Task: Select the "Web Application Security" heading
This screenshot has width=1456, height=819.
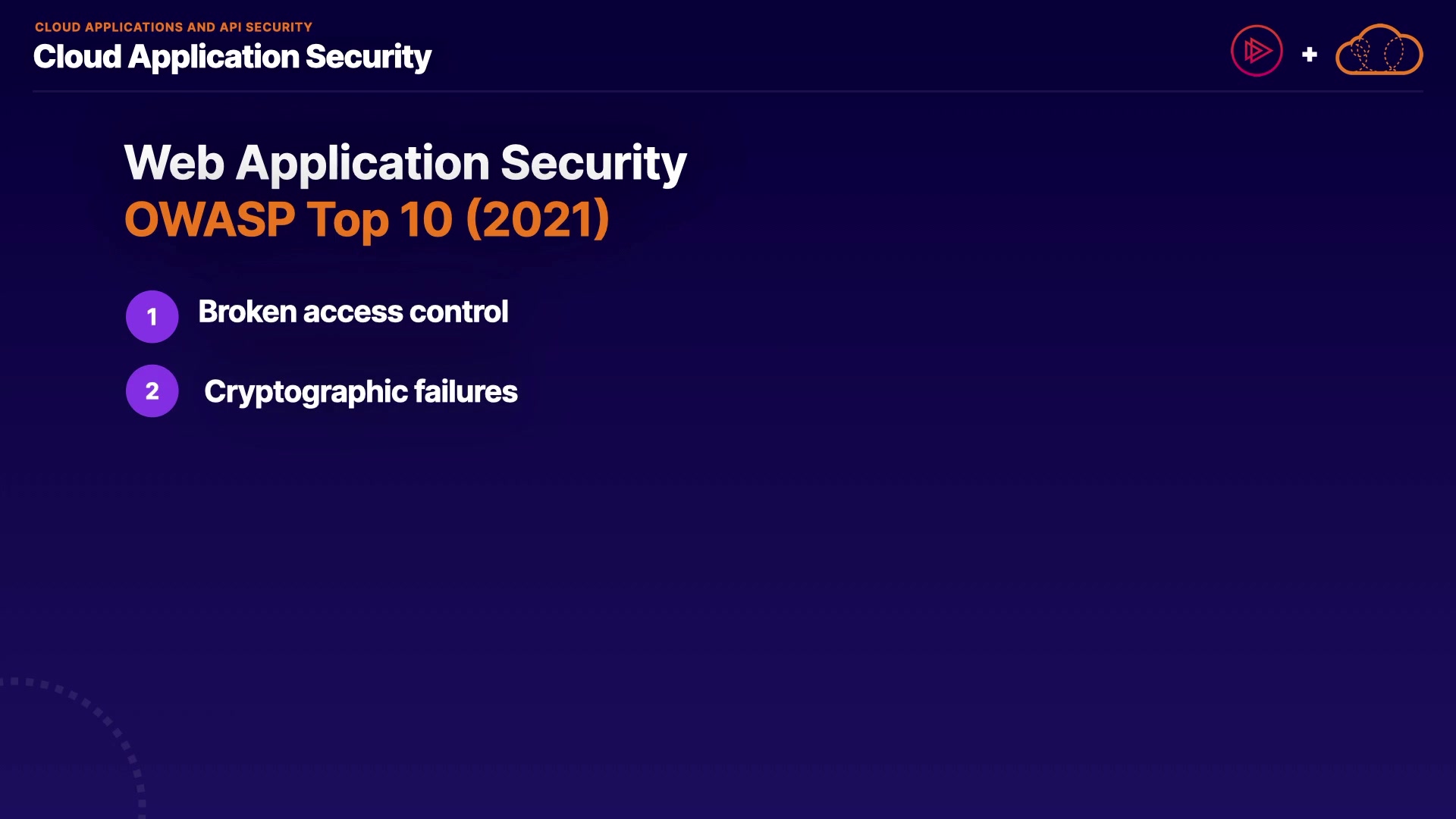Action: click(x=405, y=163)
